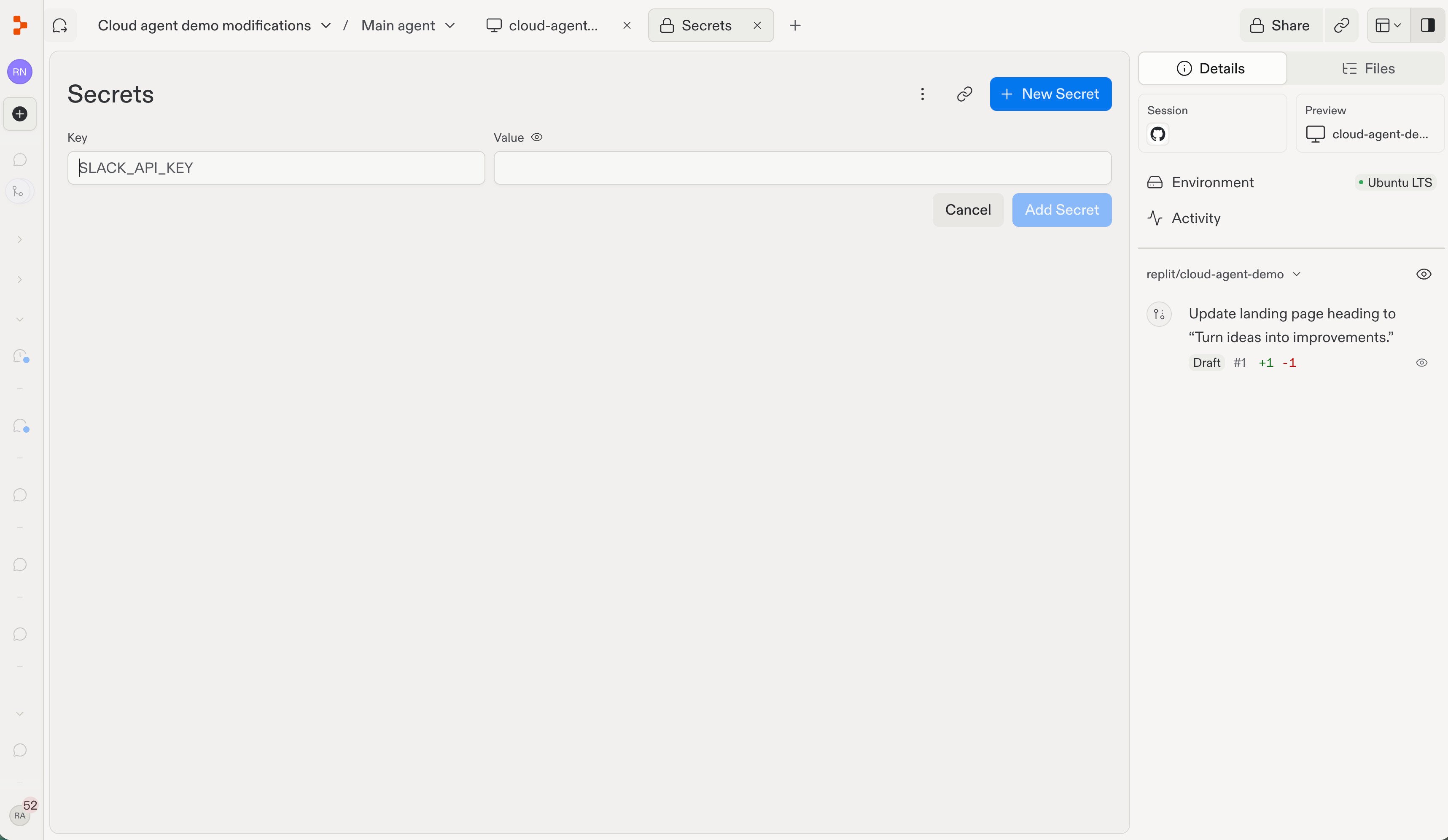Screen dimensions: 1448x840
Task: Click the Ubuntu LTS status badge
Action: (1394, 182)
